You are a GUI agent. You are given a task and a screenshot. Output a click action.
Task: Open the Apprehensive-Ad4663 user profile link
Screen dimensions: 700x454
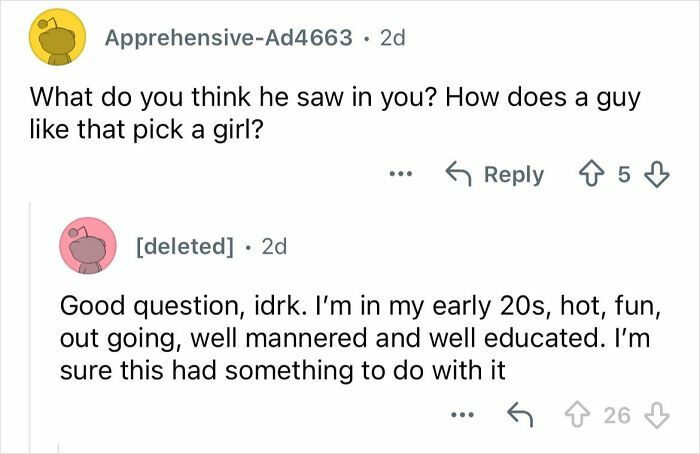point(228,38)
